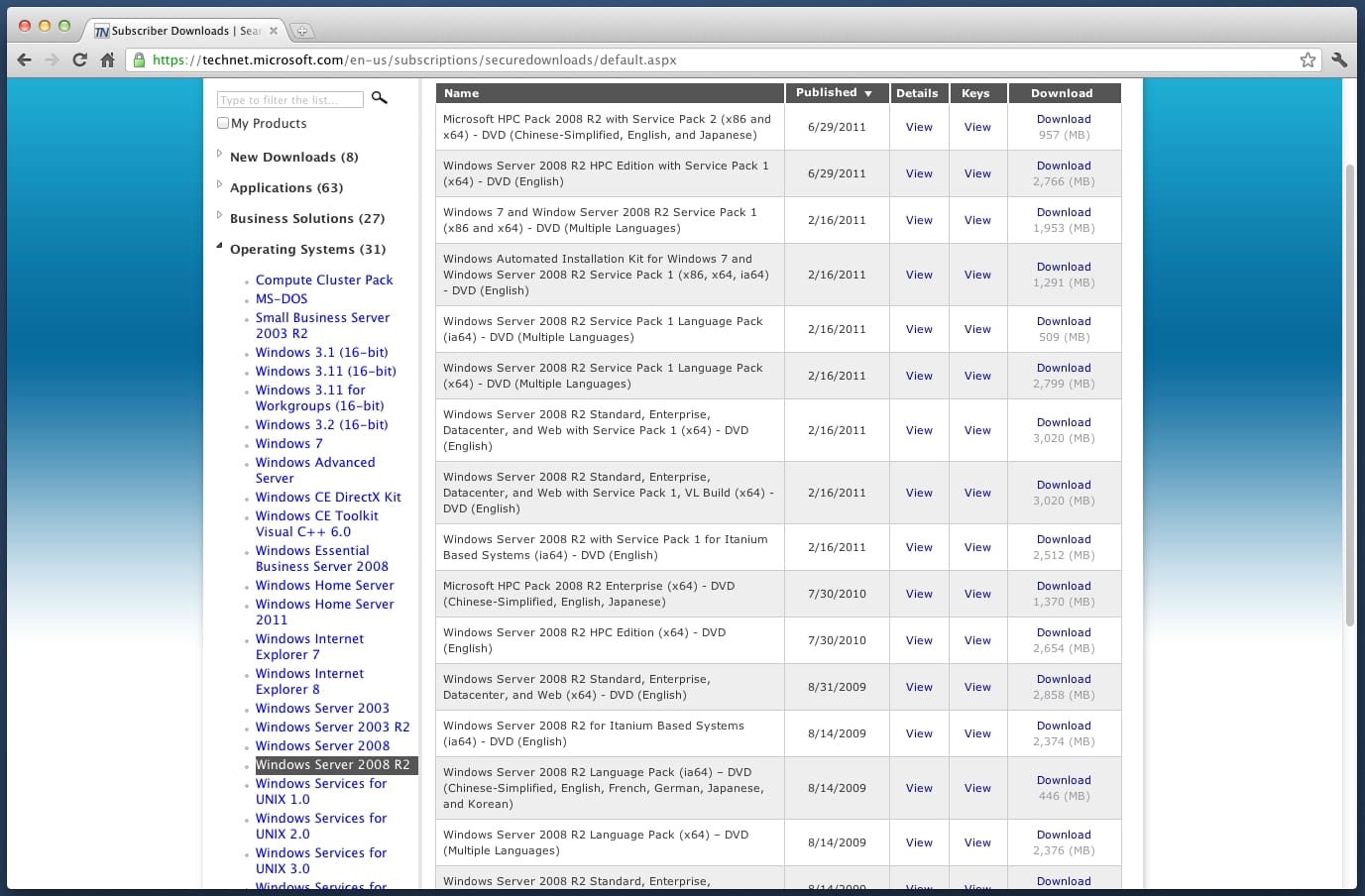The width and height of the screenshot is (1365, 896).
Task: Open Small Business Server 2003 R2
Action: 322,325
